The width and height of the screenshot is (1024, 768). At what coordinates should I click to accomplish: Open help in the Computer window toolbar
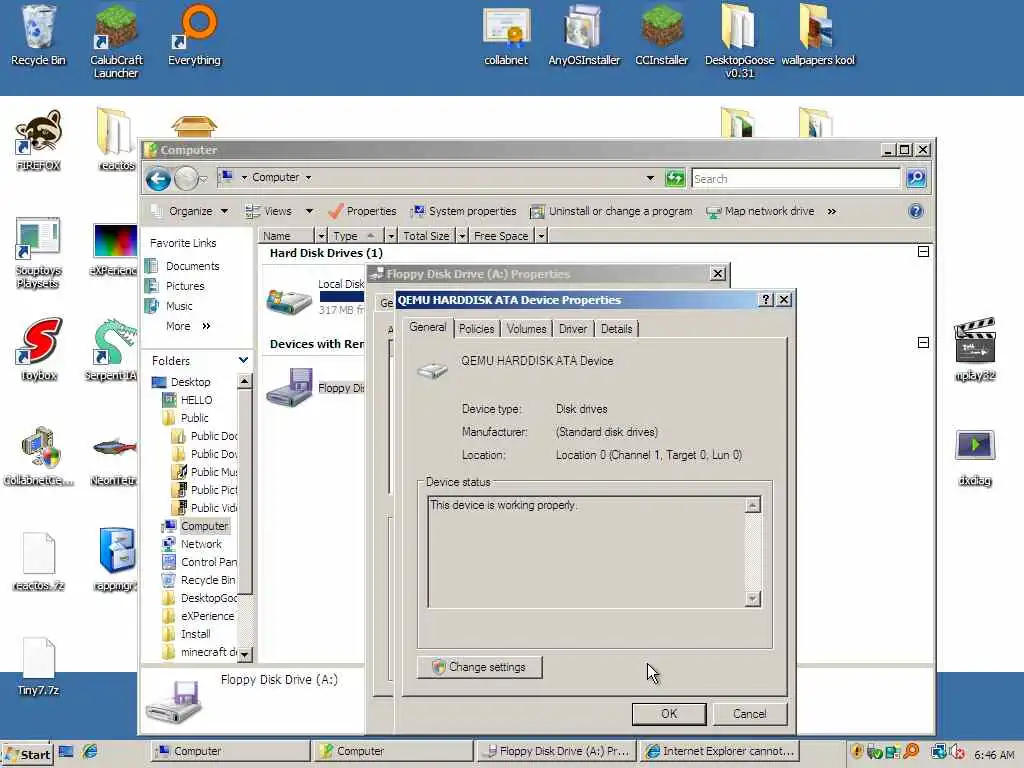click(x=916, y=211)
